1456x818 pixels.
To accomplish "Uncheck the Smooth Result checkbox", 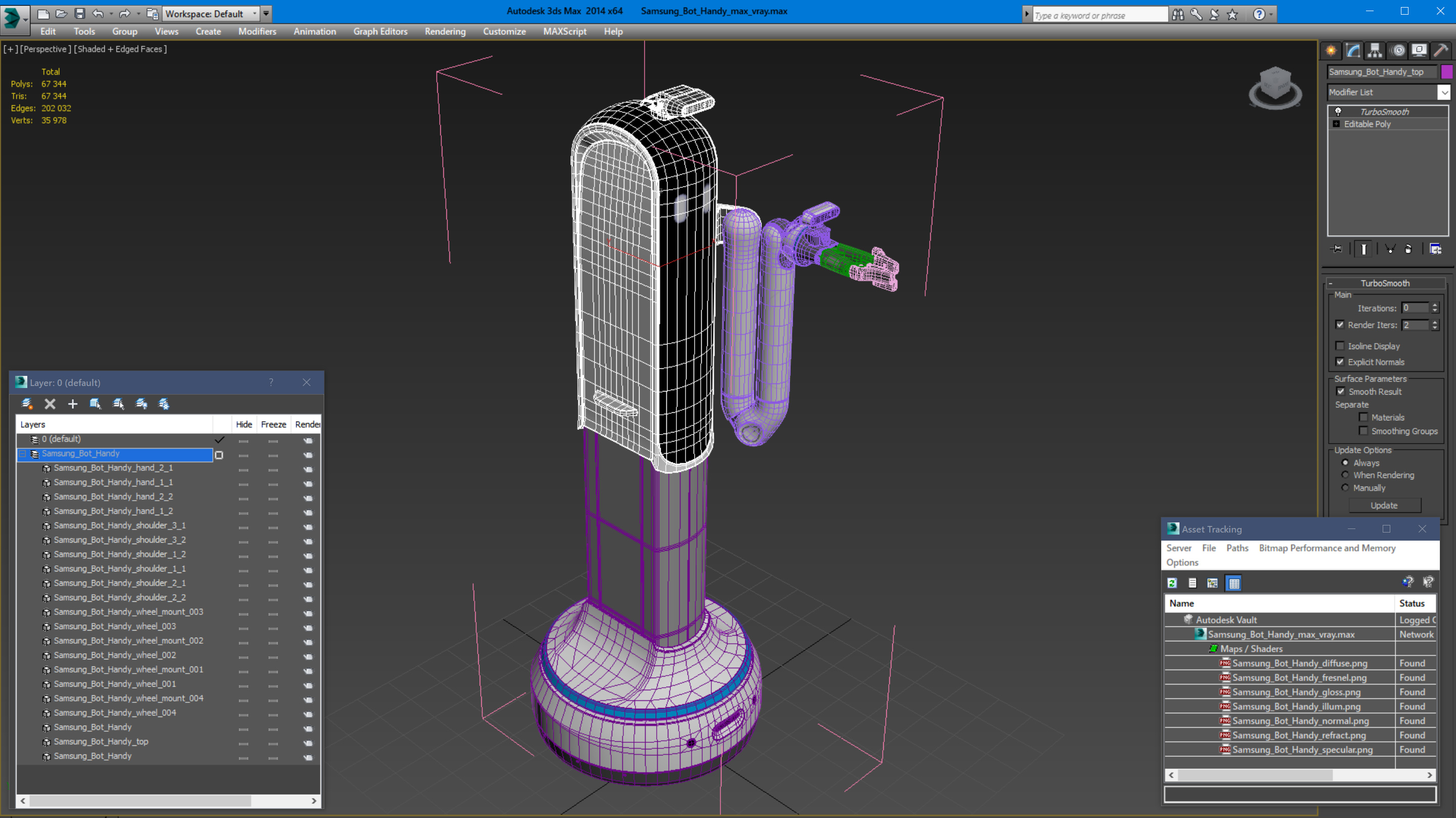I will pyautogui.click(x=1340, y=392).
